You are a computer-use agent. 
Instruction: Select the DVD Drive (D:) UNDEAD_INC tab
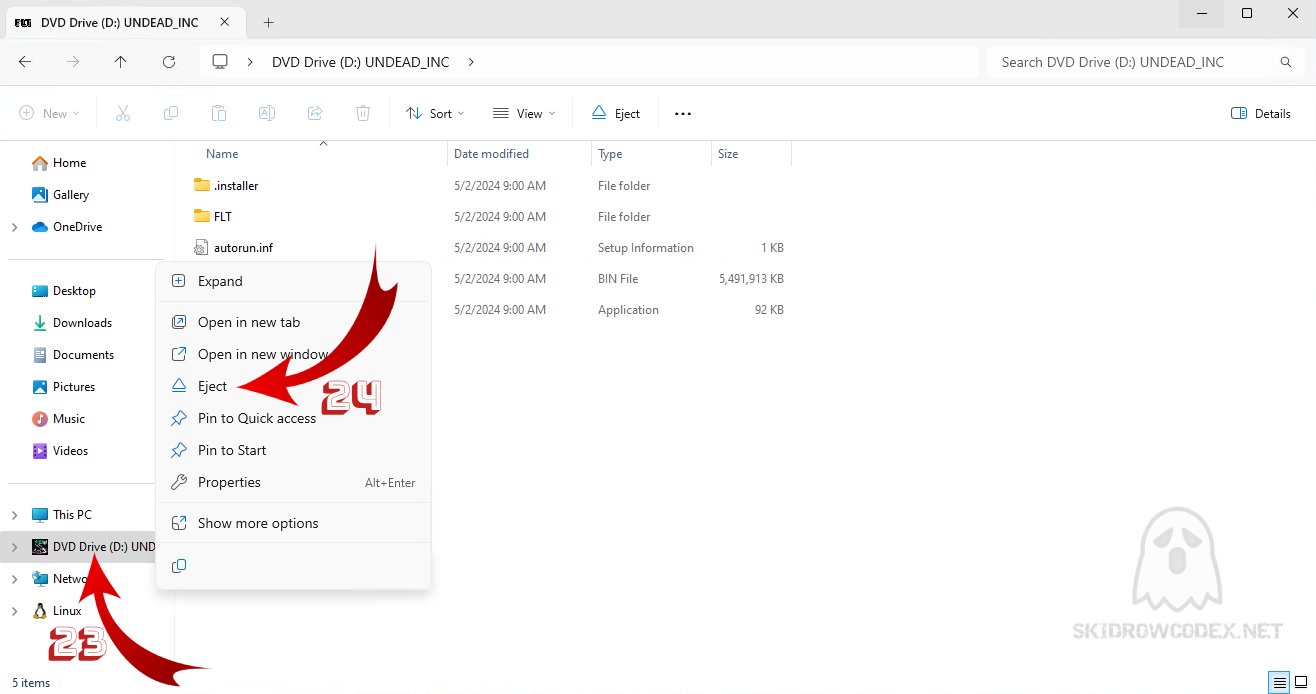tap(123, 22)
